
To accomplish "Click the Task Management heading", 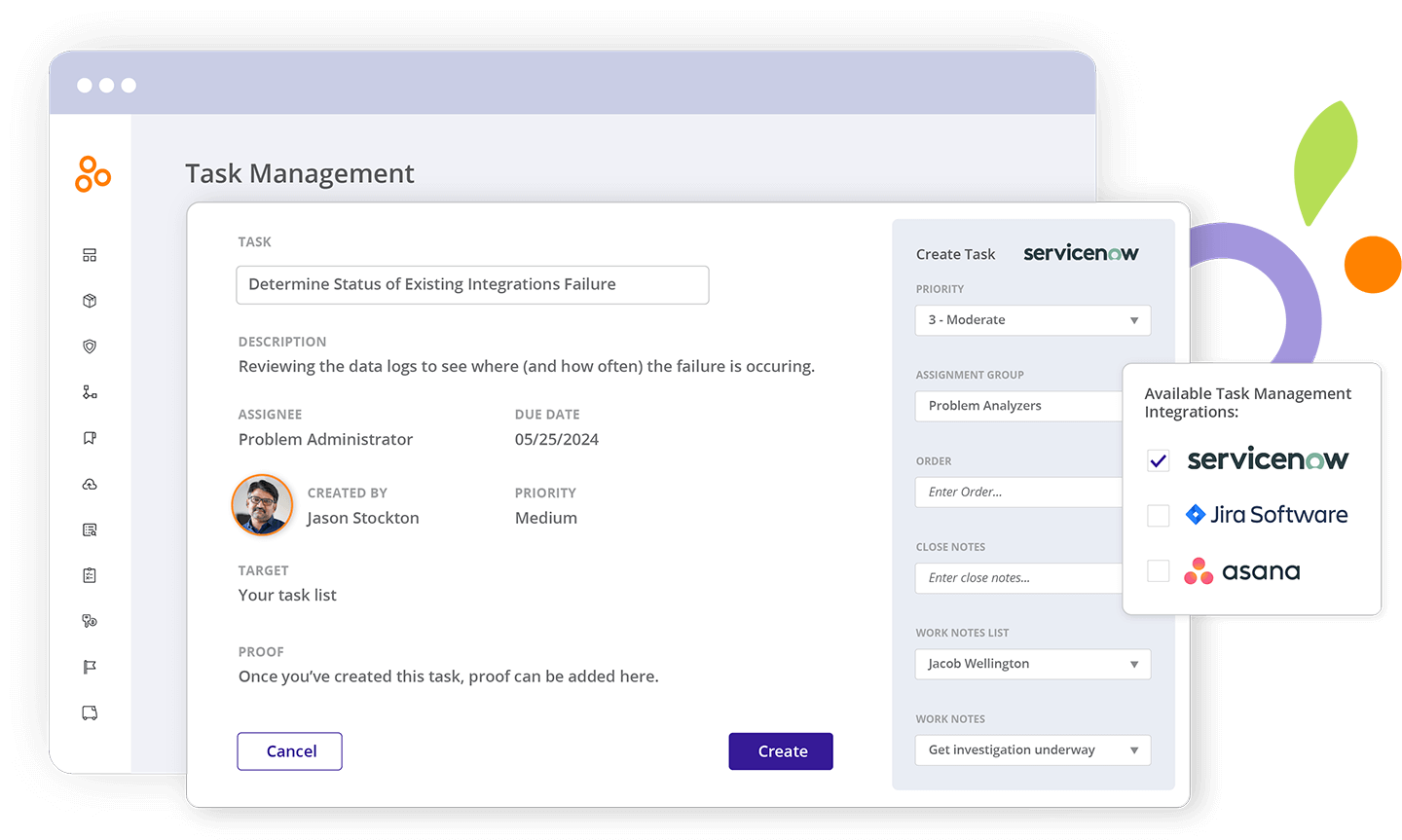I will (300, 173).
